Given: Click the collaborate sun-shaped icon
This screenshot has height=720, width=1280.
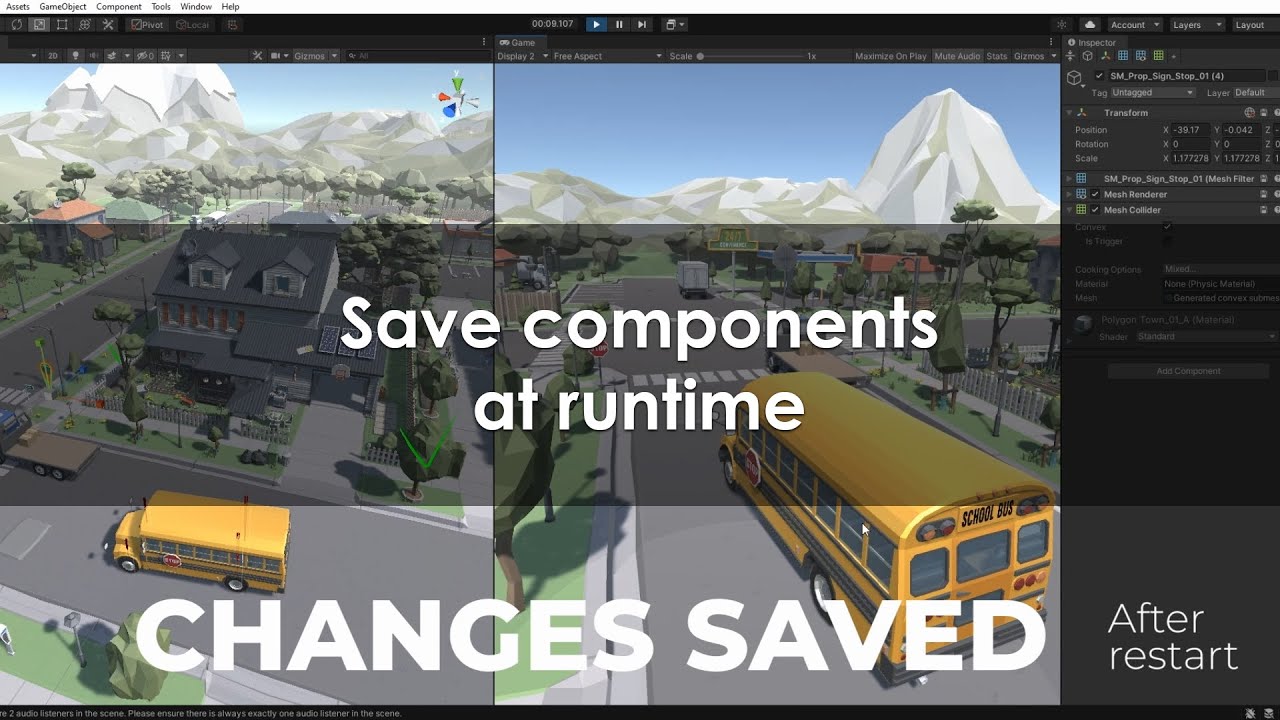Looking at the screenshot, I should [1062, 25].
